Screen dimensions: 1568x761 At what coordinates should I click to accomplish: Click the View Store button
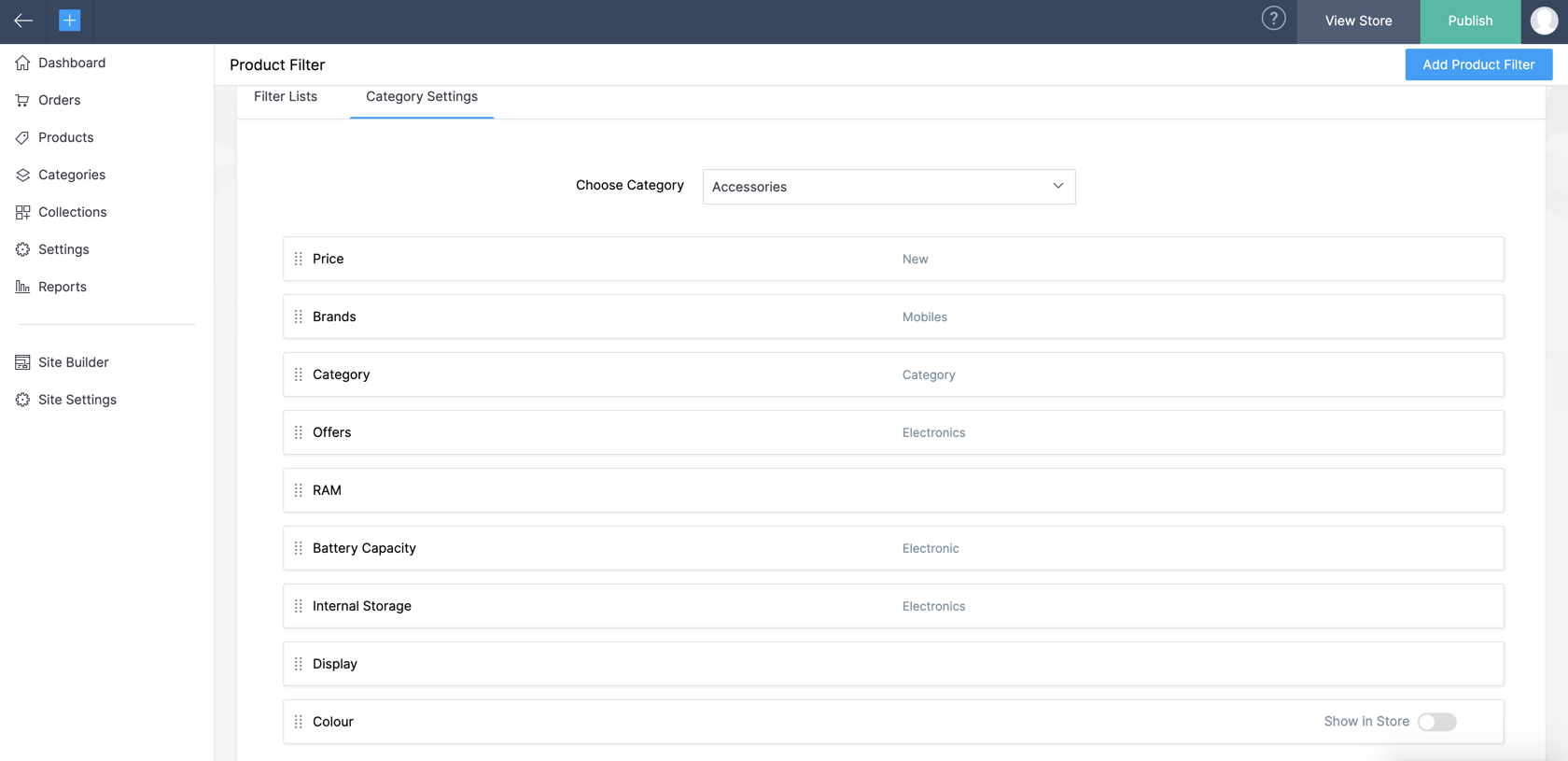(1358, 21)
